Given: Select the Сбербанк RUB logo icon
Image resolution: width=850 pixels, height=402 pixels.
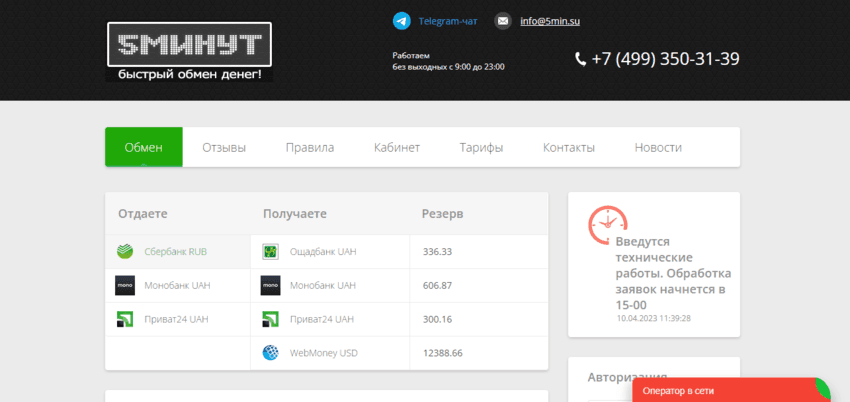Looking at the screenshot, I should pyautogui.click(x=125, y=251).
